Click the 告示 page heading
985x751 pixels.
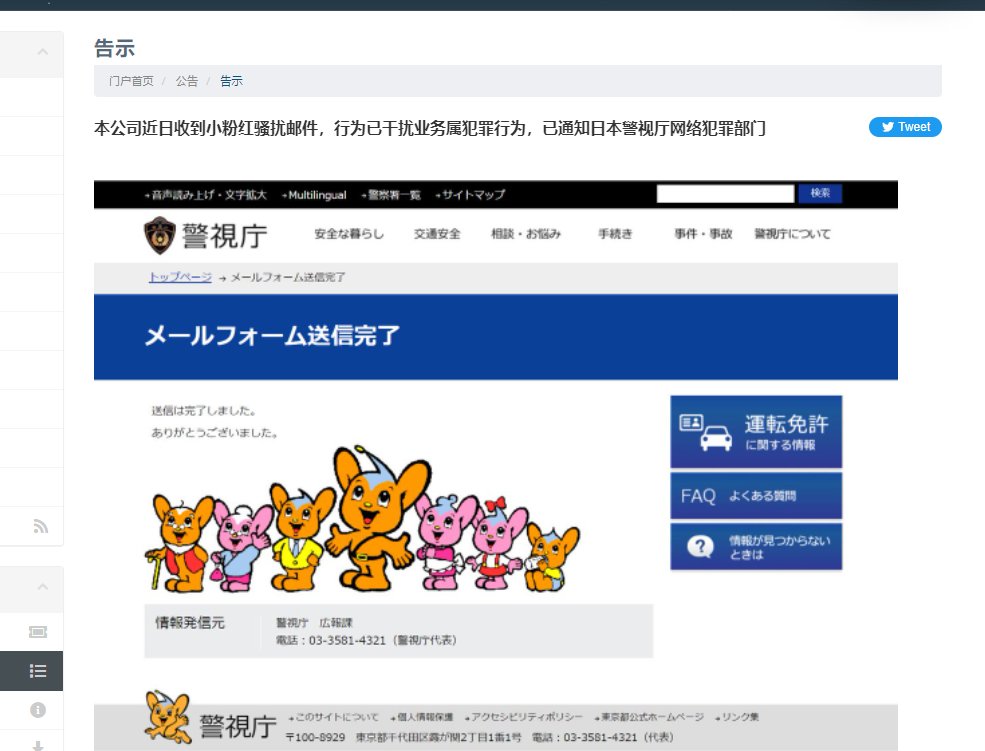pyautogui.click(x=114, y=48)
